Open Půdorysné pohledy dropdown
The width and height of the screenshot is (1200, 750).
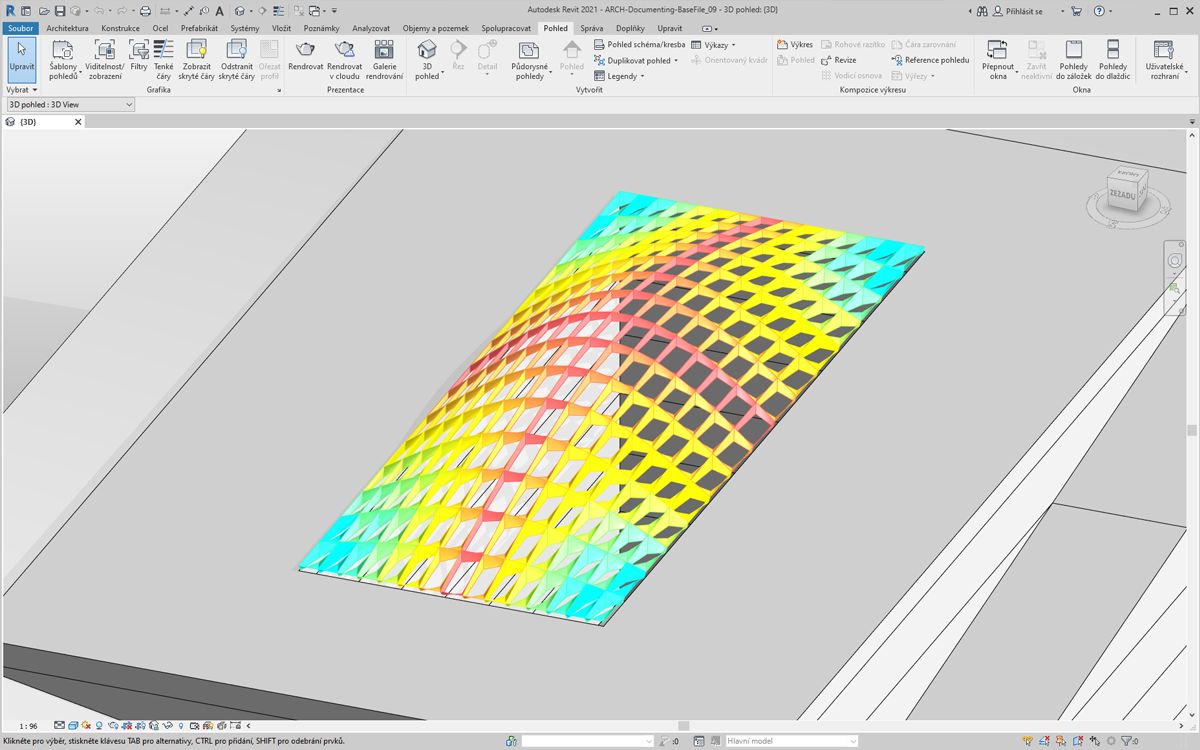[529, 60]
